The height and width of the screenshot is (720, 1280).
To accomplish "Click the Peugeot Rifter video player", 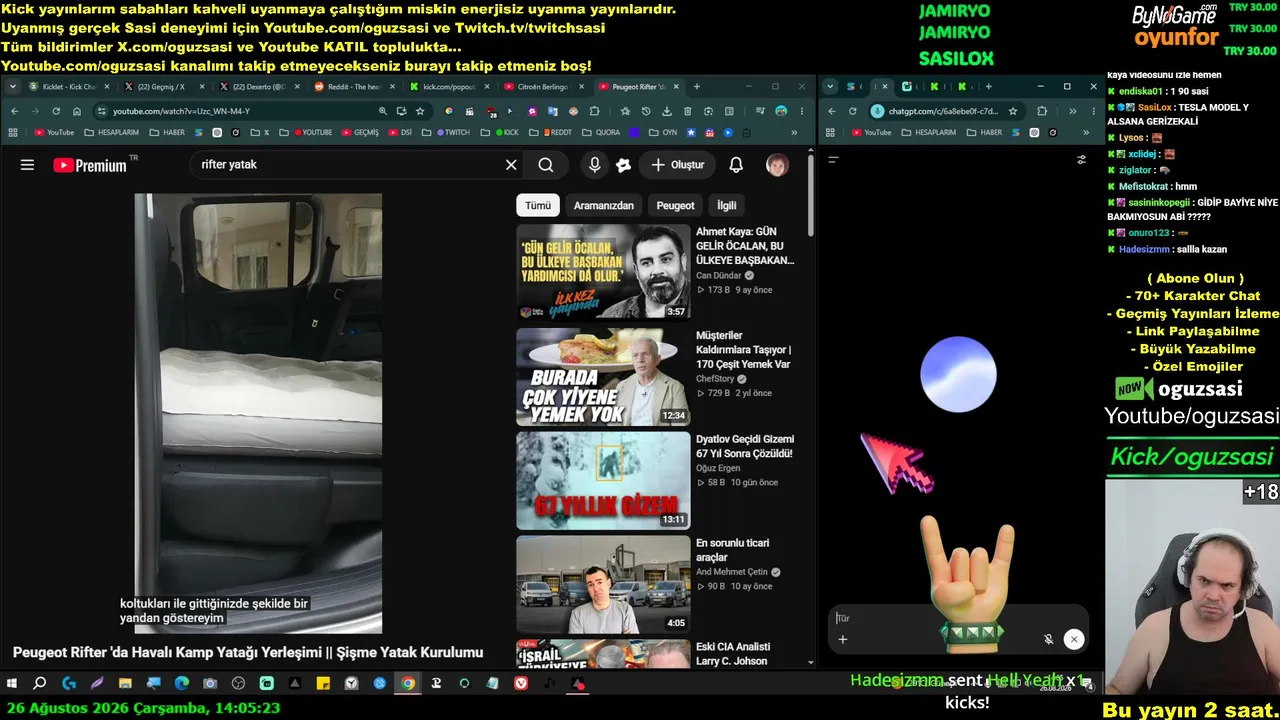I will (258, 413).
